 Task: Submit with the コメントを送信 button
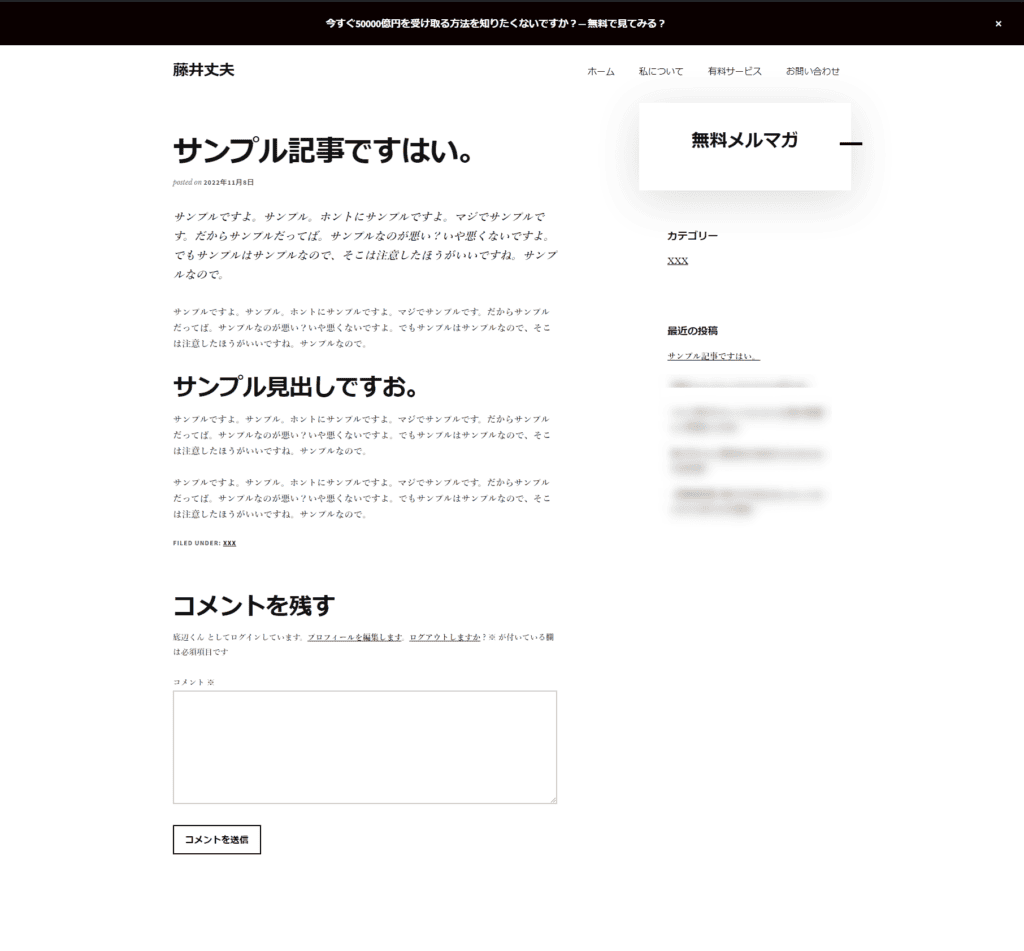point(217,839)
